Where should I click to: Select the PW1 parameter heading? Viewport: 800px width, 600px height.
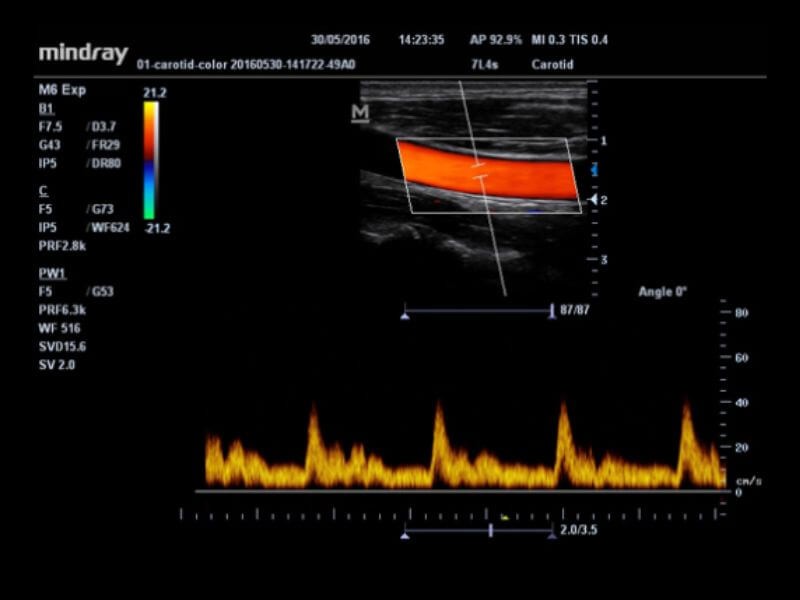(50, 272)
